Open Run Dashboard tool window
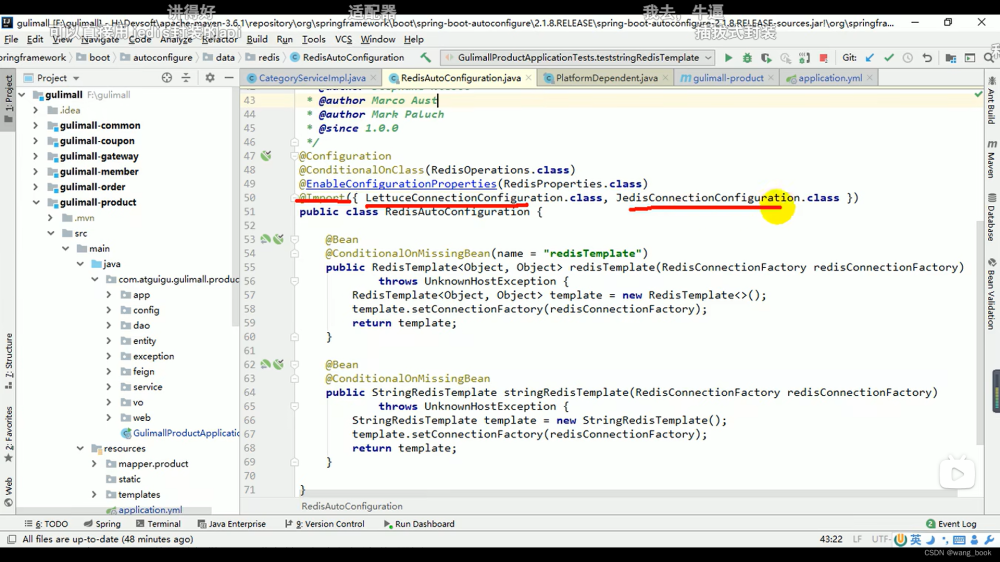This screenshot has height=562, width=1000. (419, 524)
